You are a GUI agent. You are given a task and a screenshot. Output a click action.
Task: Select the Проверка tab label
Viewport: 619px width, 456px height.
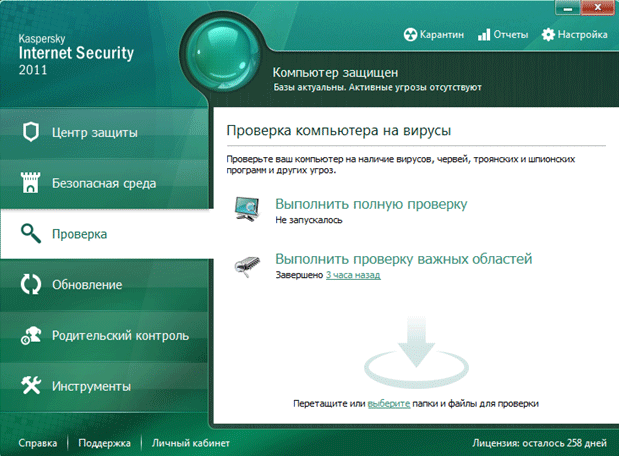tap(79, 234)
